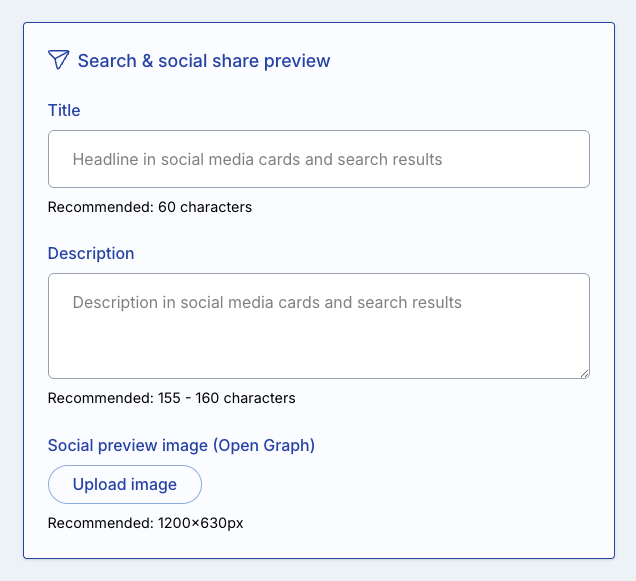Click the Description field label
The image size is (636, 581).
pyautogui.click(x=91, y=253)
